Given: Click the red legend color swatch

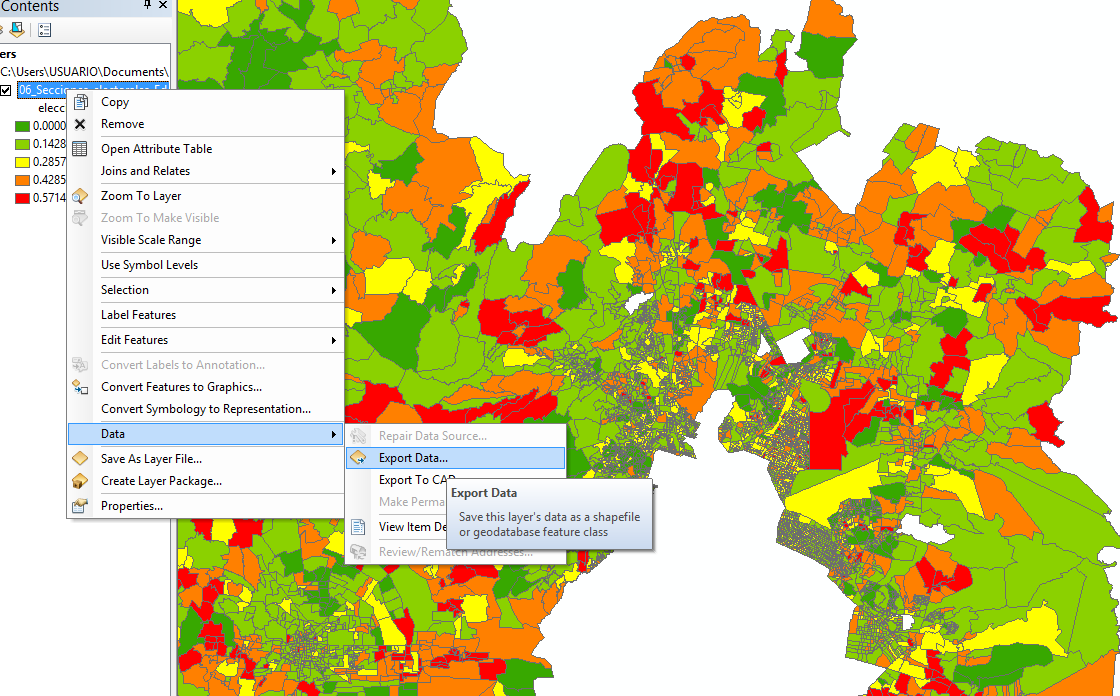Looking at the screenshot, I should [21, 198].
